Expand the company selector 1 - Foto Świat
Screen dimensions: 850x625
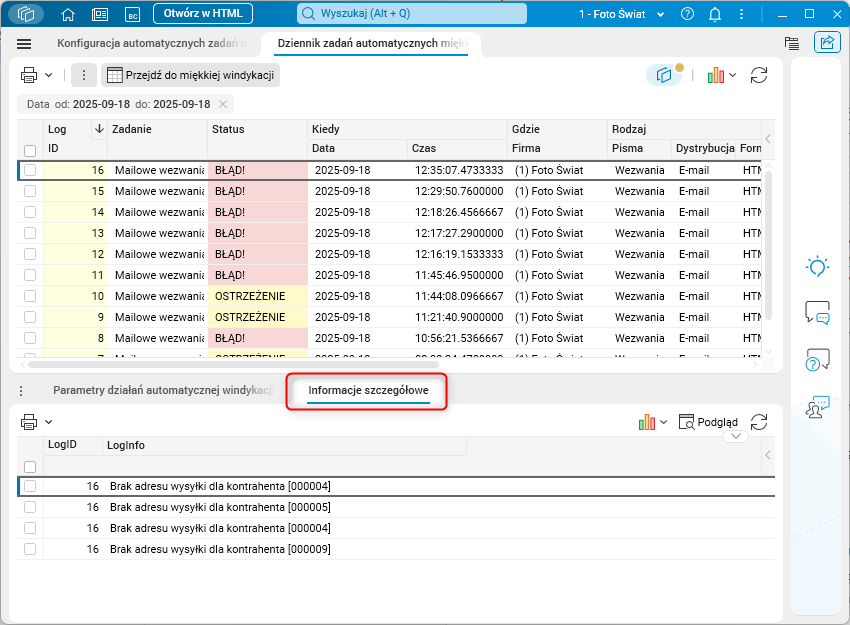click(621, 14)
